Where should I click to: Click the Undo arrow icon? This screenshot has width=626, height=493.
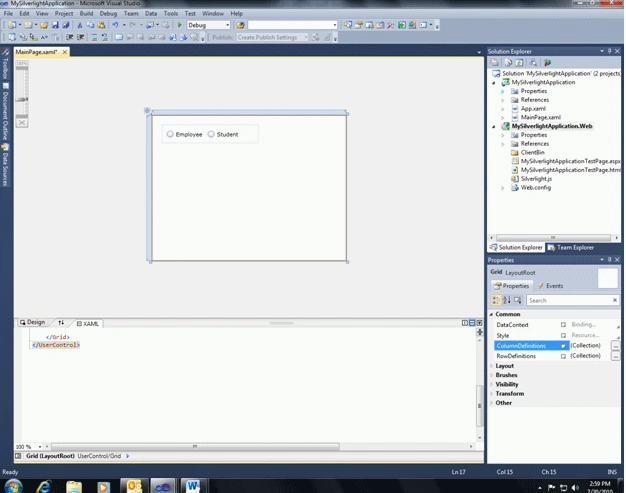pos(115,25)
